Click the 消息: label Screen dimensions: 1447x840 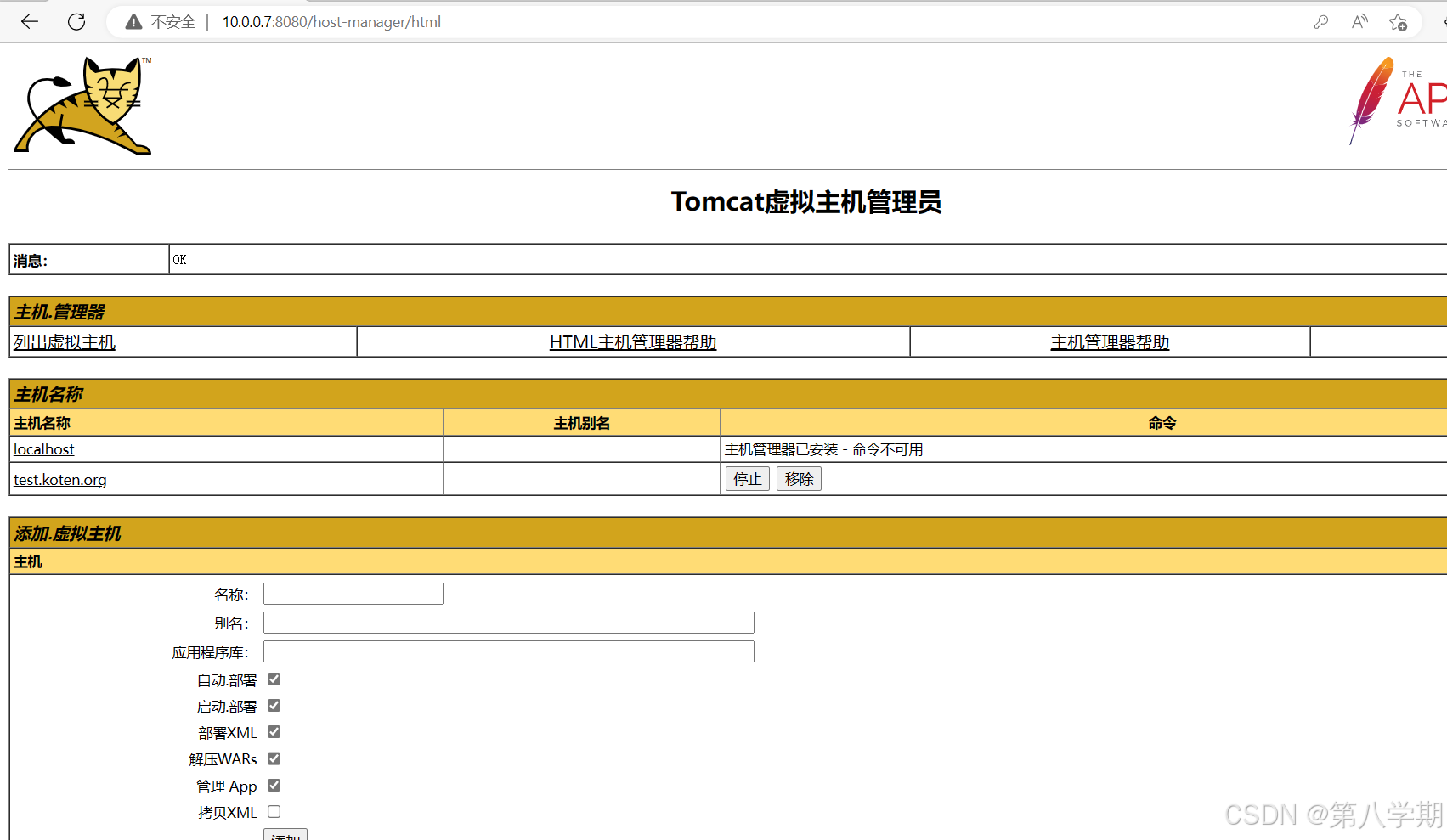pyautogui.click(x=31, y=261)
